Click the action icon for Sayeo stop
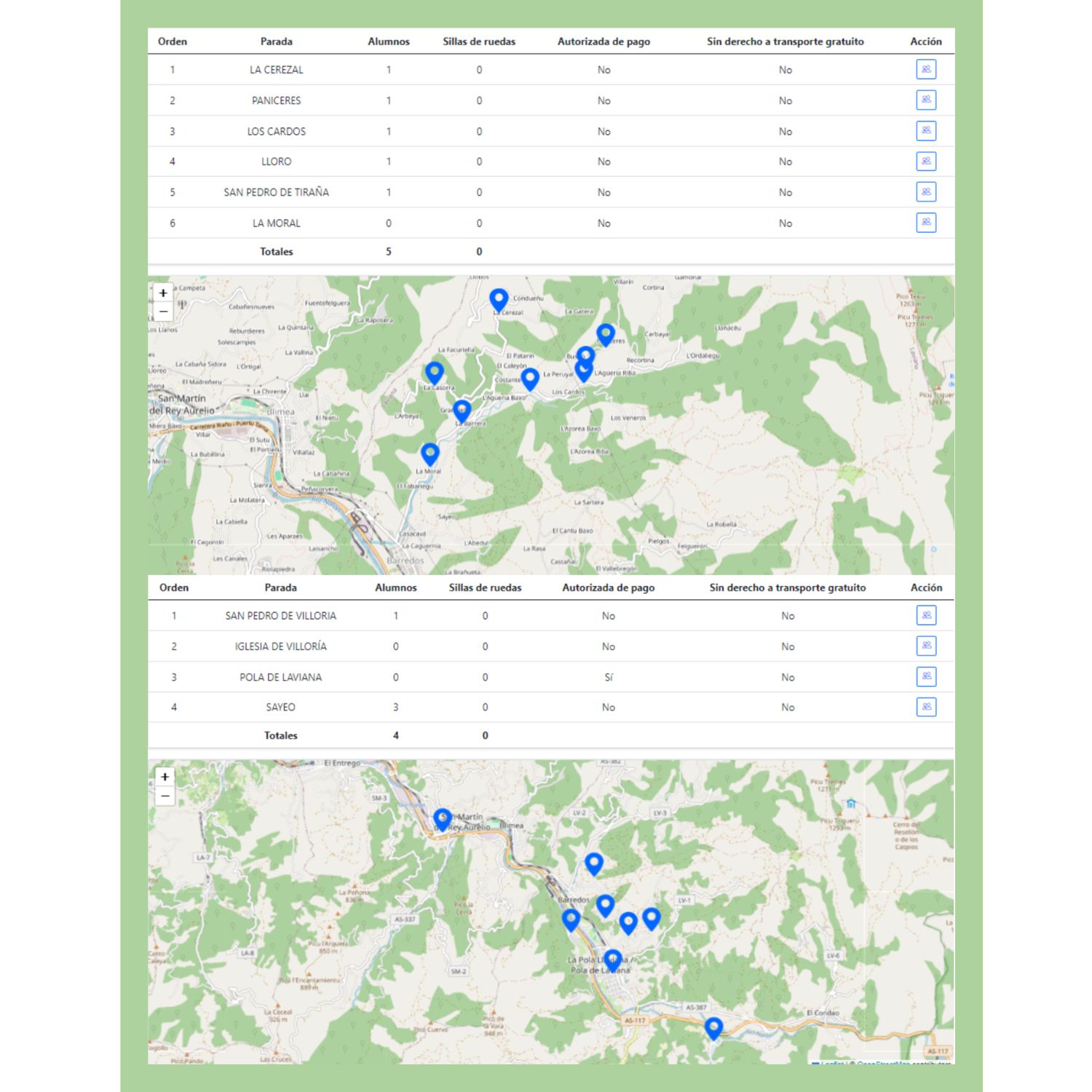The height and width of the screenshot is (1092, 1092). click(926, 707)
